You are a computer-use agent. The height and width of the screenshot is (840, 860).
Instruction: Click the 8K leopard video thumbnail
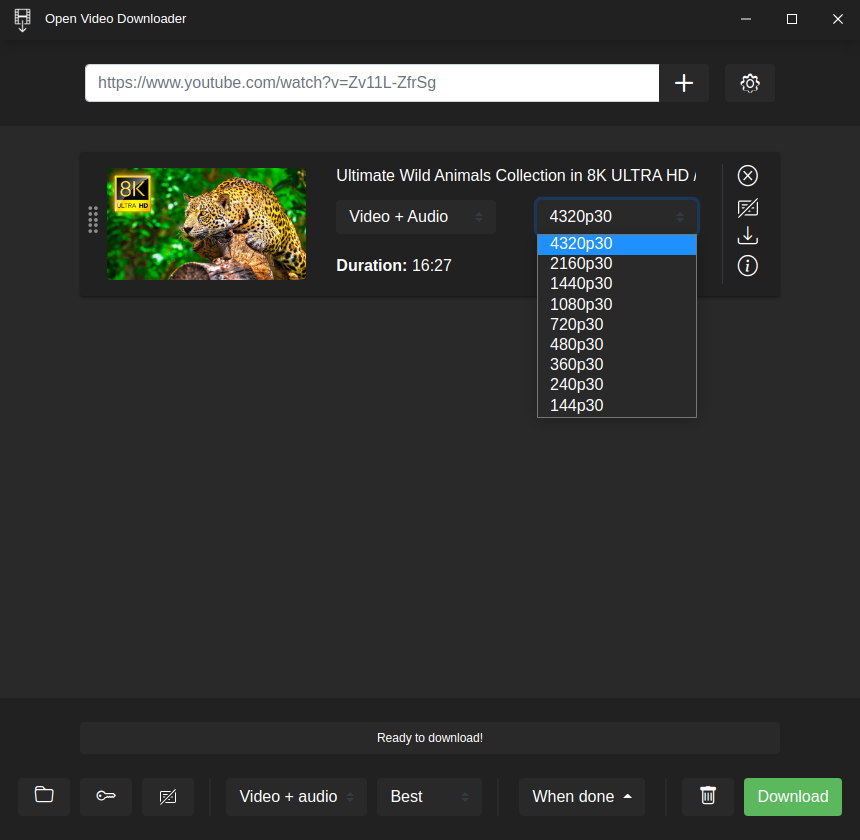(206, 224)
